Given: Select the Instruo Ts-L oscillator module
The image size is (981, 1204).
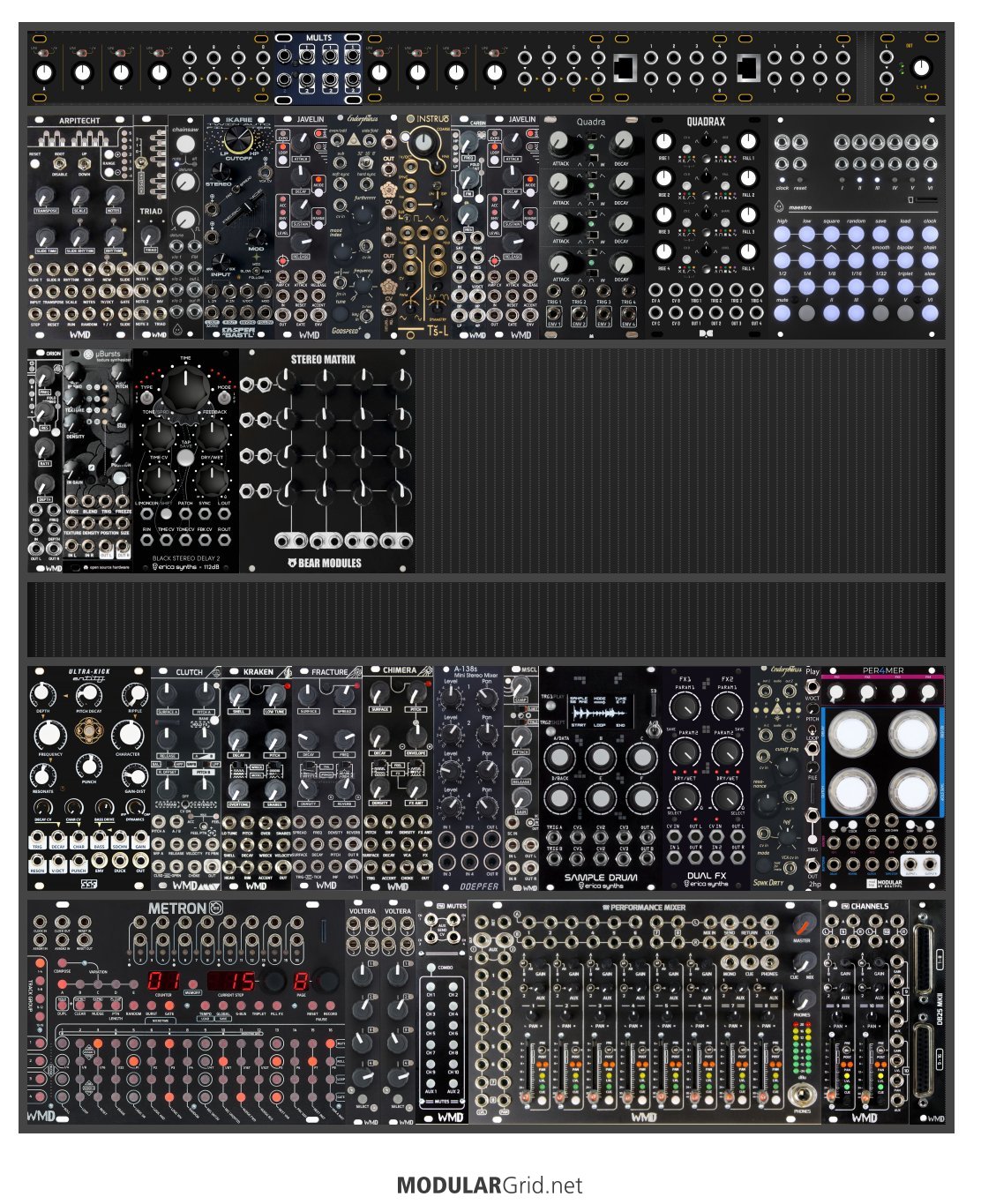Looking at the screenshot, I should click(424, 227).
